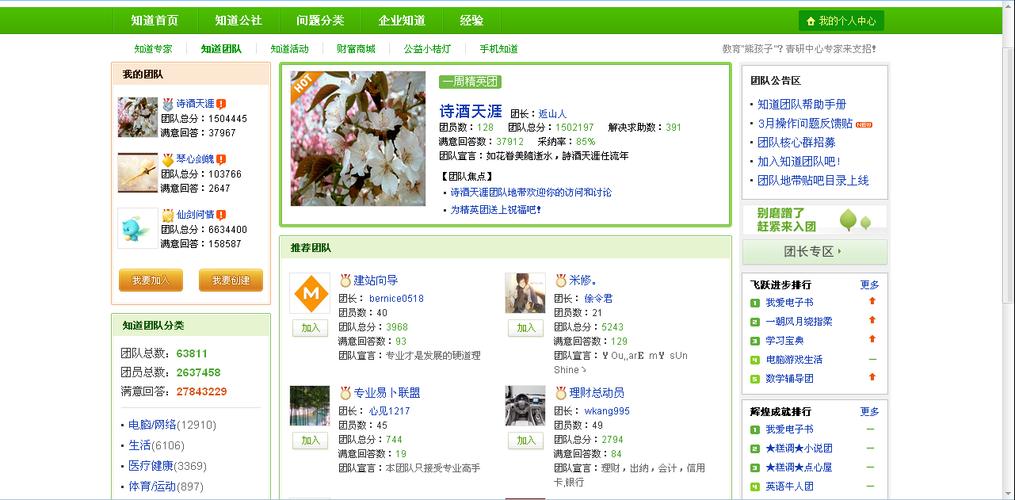Open leader bernice0518 profile
The width and height of the screenshot is (1015, 500).
[x=396, y=299]
